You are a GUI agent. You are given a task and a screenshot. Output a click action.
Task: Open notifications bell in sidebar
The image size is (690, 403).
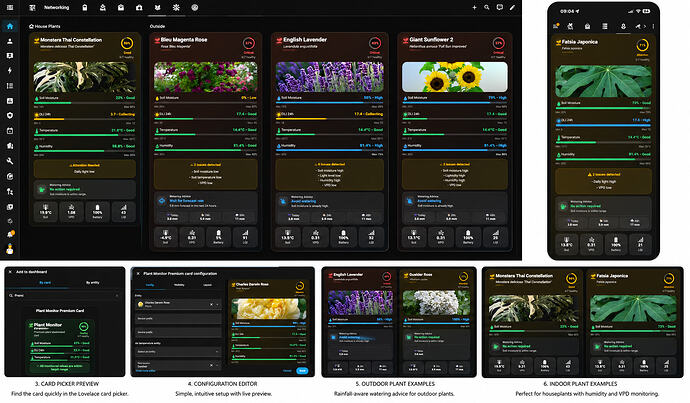[x=10, y=234]
